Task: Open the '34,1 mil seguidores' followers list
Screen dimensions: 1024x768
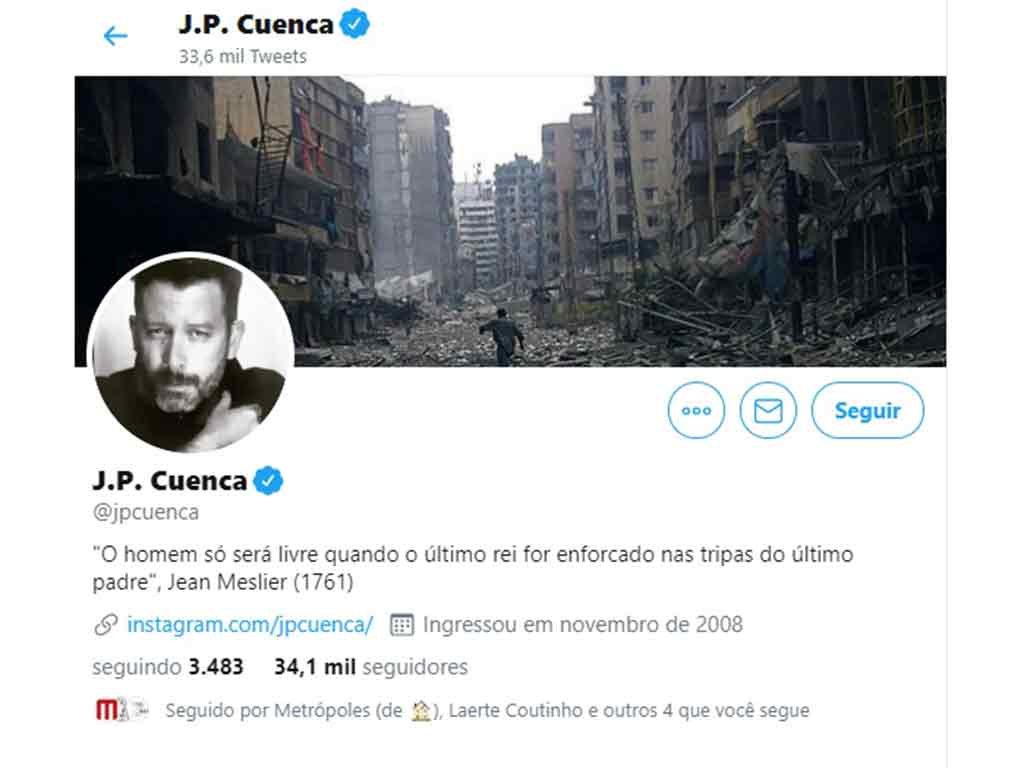Action: click(371, 666)
